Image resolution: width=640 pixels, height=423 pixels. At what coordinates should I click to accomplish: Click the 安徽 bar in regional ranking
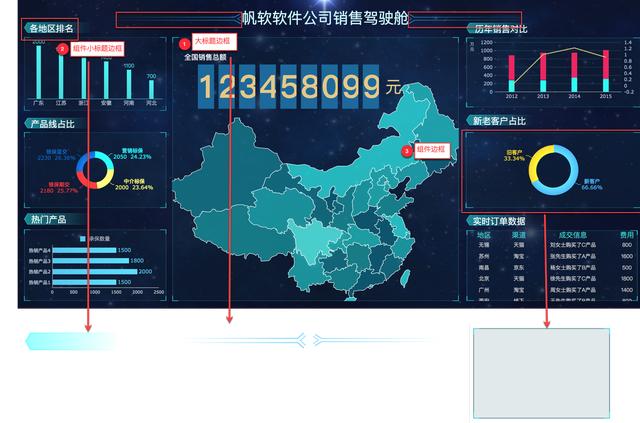pyautogui.click(x=106, y=80)
